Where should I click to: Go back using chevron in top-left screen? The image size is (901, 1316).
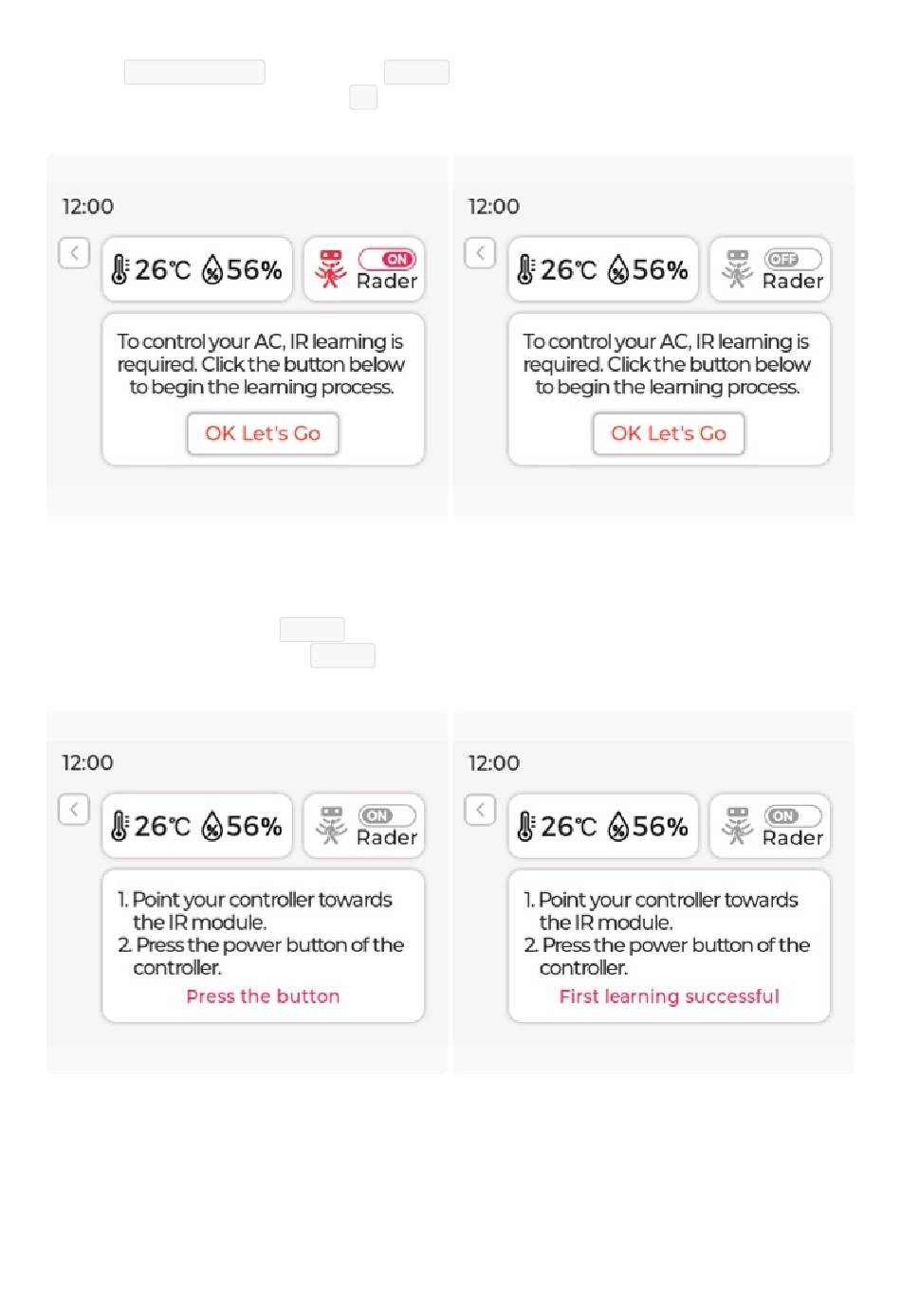click(x=74, y=253)
